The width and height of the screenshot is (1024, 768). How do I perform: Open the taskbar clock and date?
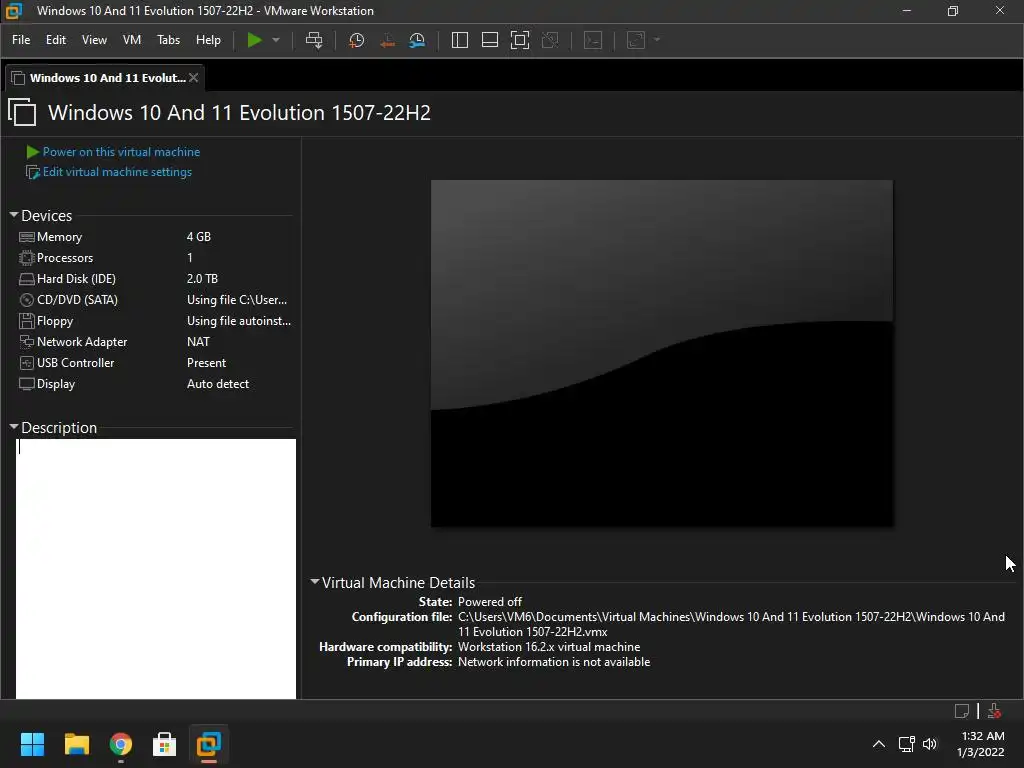point(980,744)
